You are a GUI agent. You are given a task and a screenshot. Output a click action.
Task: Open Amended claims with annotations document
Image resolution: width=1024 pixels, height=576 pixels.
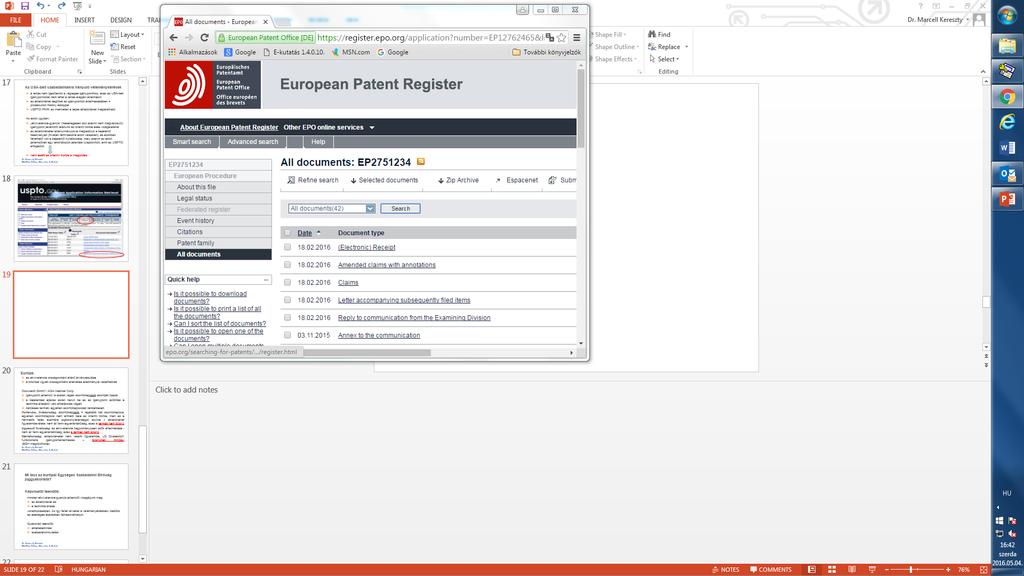click(387, 265)
